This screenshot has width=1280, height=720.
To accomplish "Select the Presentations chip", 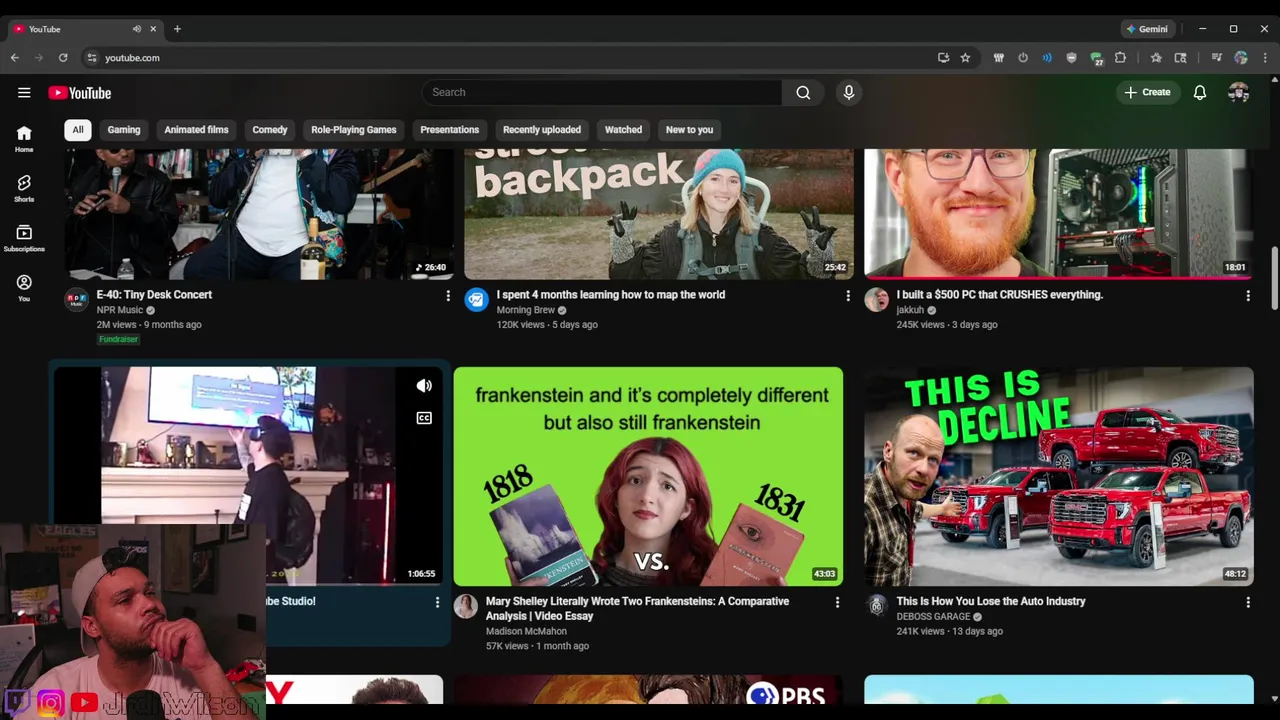I will (x=450, y=130).
